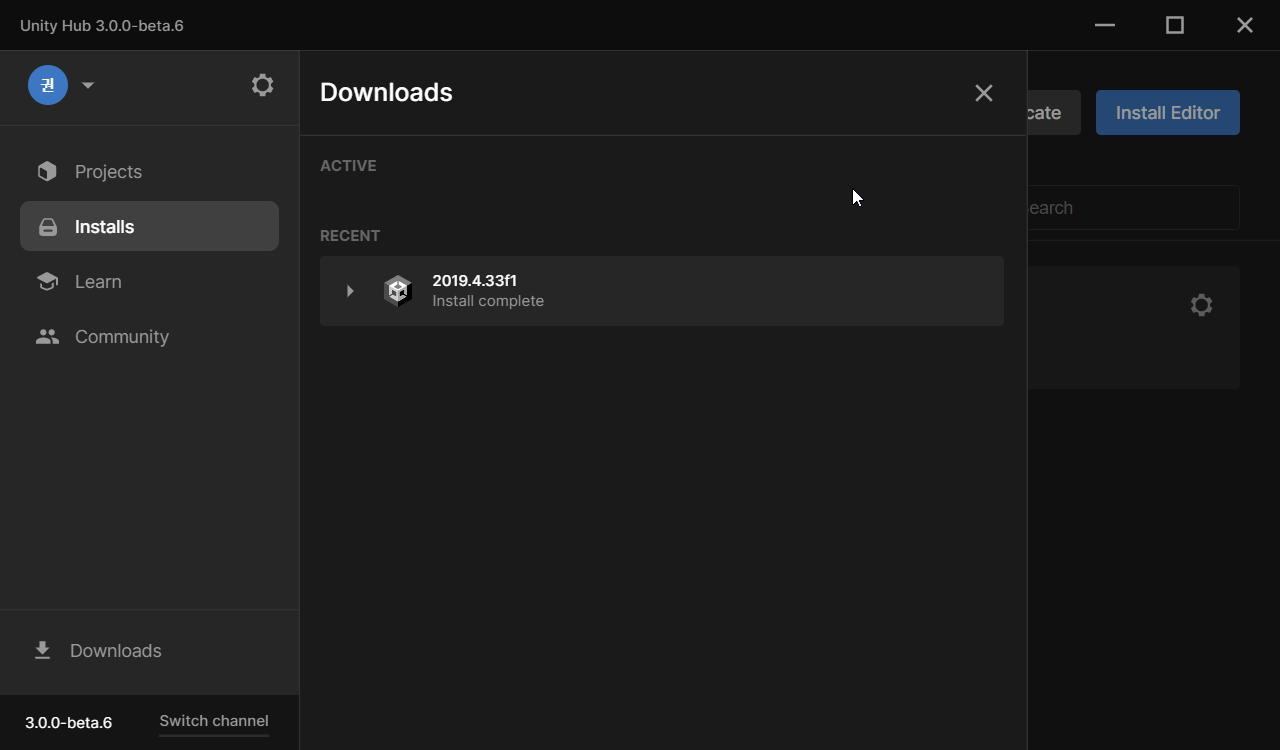
Task: Click the Downloads panel title
Action: click(x=386, y=92)
